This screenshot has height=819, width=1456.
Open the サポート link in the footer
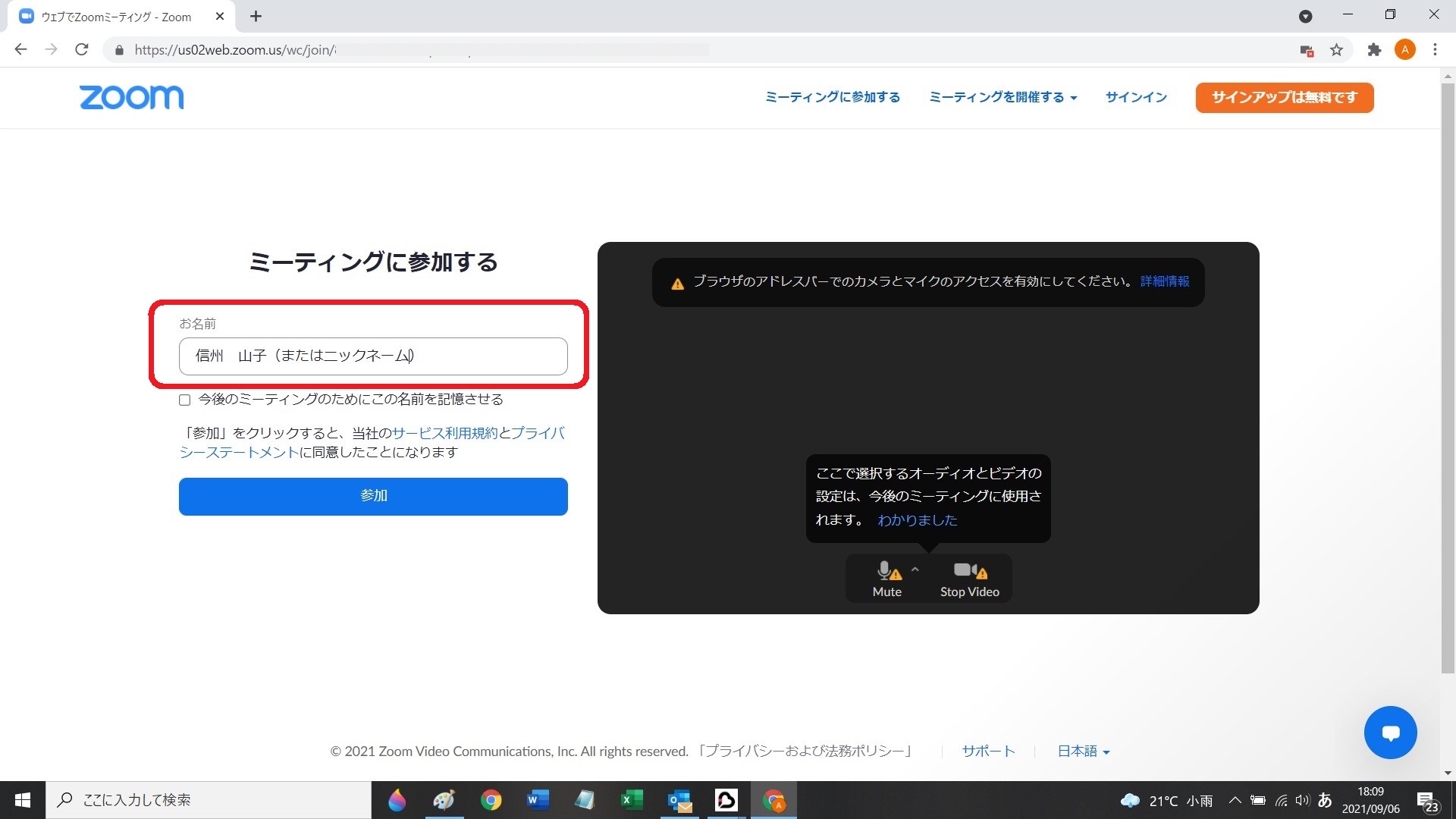click(988, 751)
